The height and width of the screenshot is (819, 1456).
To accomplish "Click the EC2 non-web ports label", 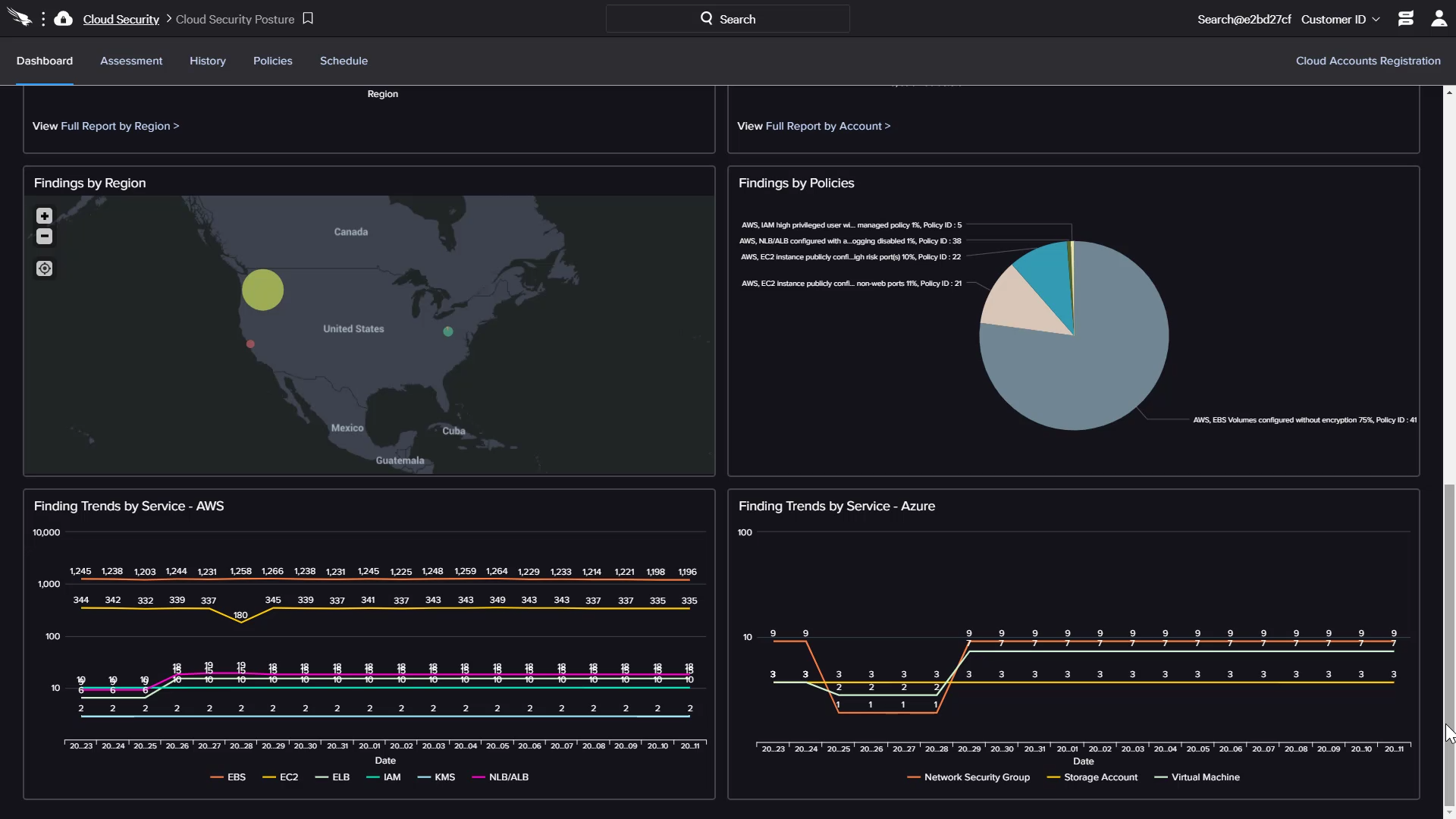I will [x=852, y=284].
